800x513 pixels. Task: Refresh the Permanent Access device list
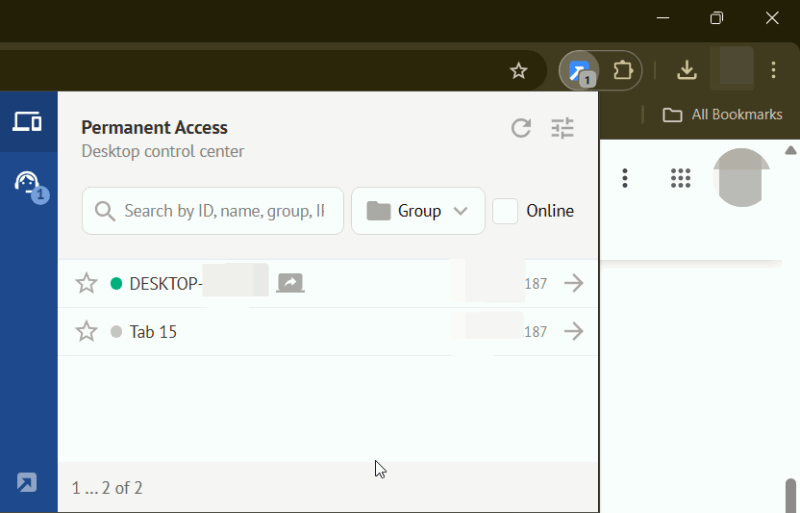pyautogui.click(x=521, y=128)
